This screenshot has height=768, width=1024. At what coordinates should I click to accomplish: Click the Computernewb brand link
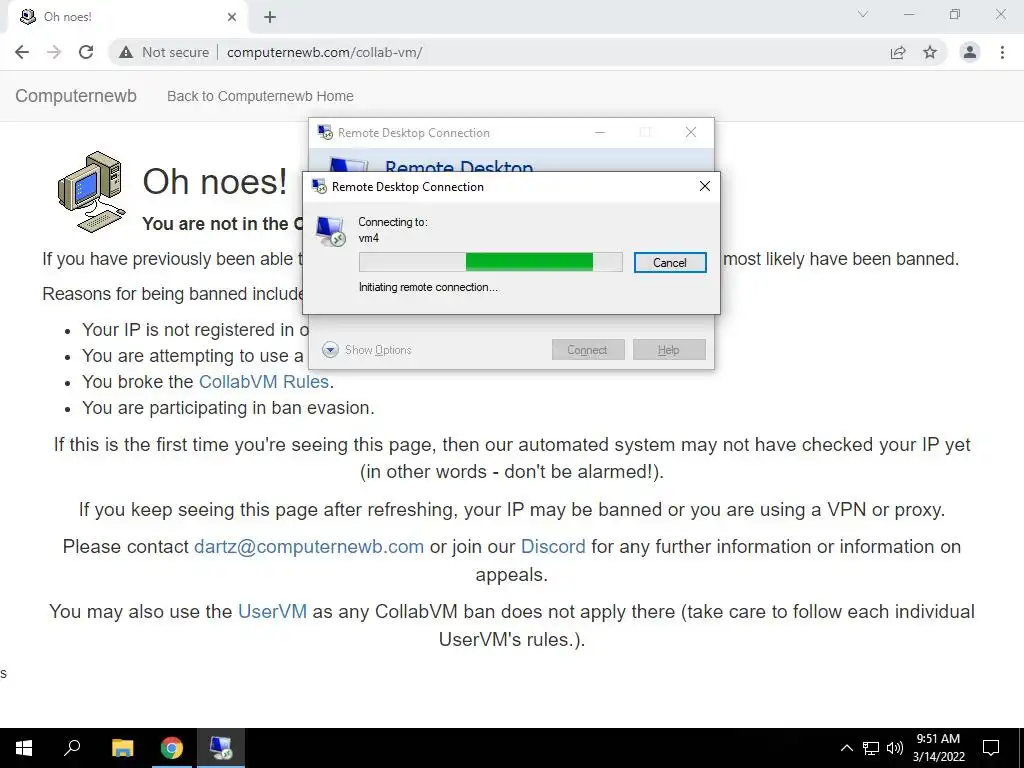[76, 96]
